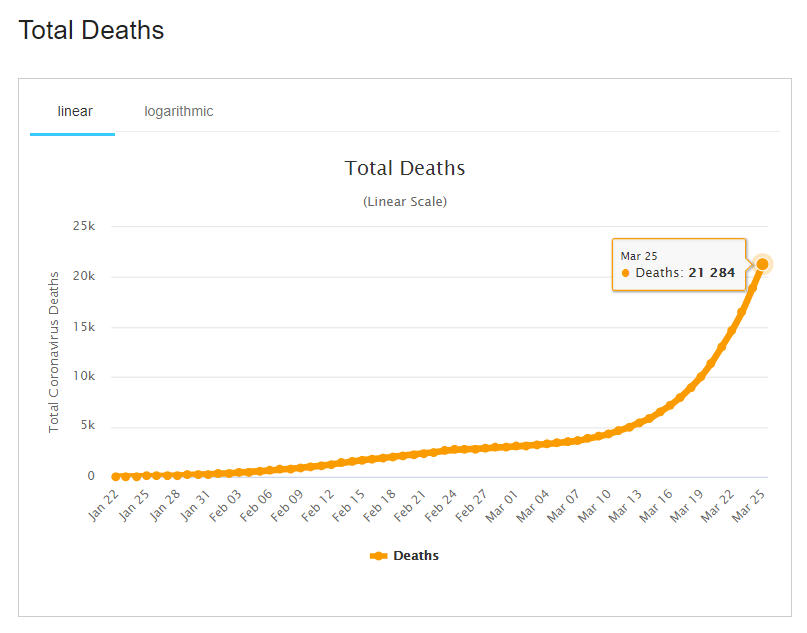The width and height of the screenshot is (807, 633).
Task: Click the orange dot inside the tooltip
Action: (x=626, y=273)
